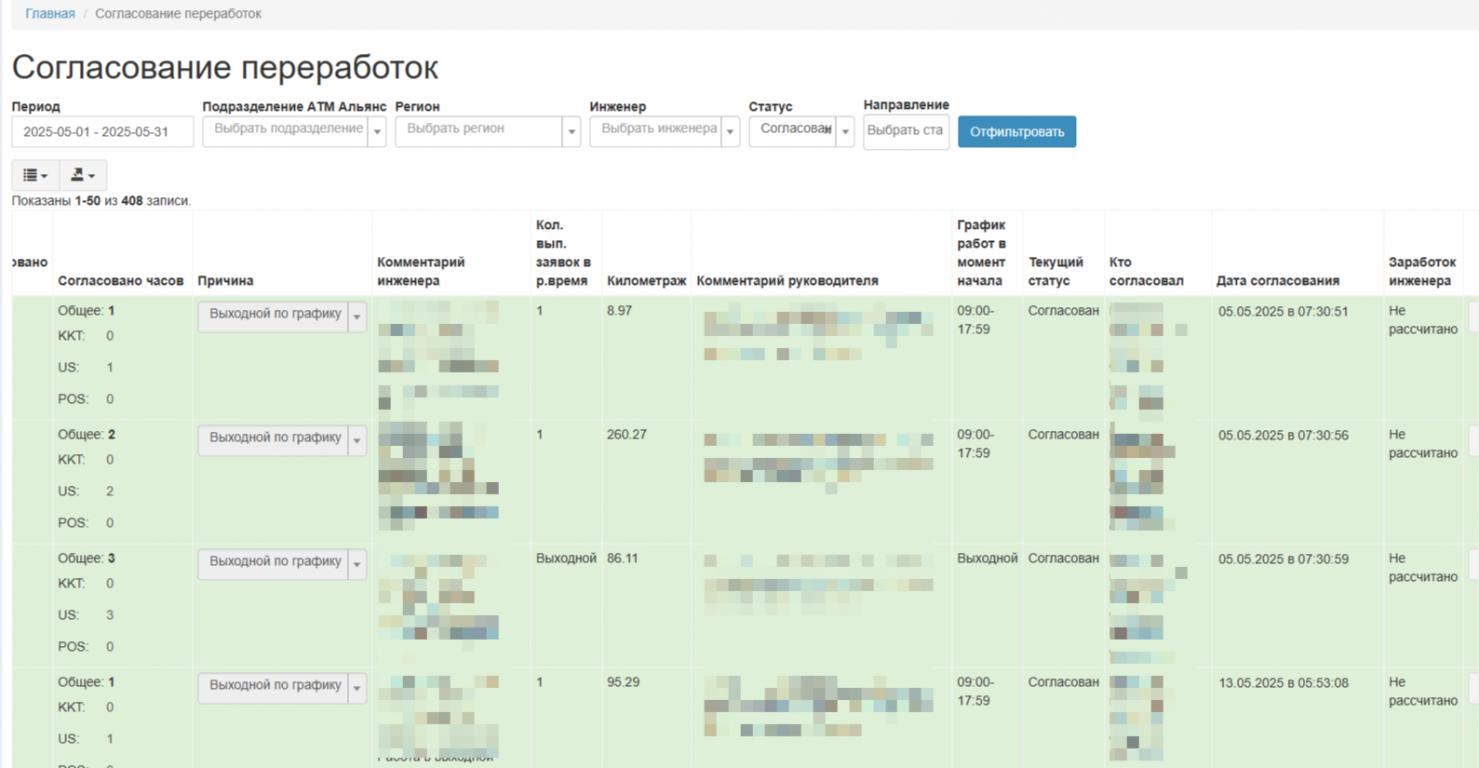Expand Причина dropdown in the 86.11 km row
The width and height of the screenshot is (1479, 768).
[x=357, y=564]
